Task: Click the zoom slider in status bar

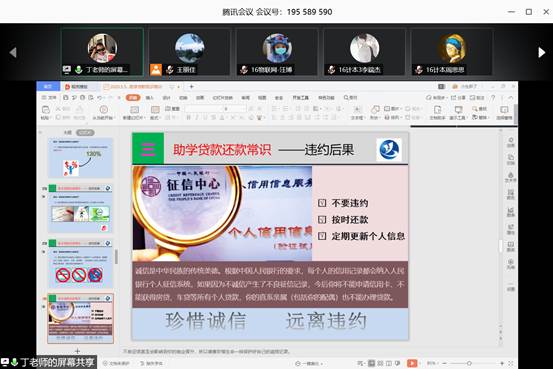Action: 469,363
